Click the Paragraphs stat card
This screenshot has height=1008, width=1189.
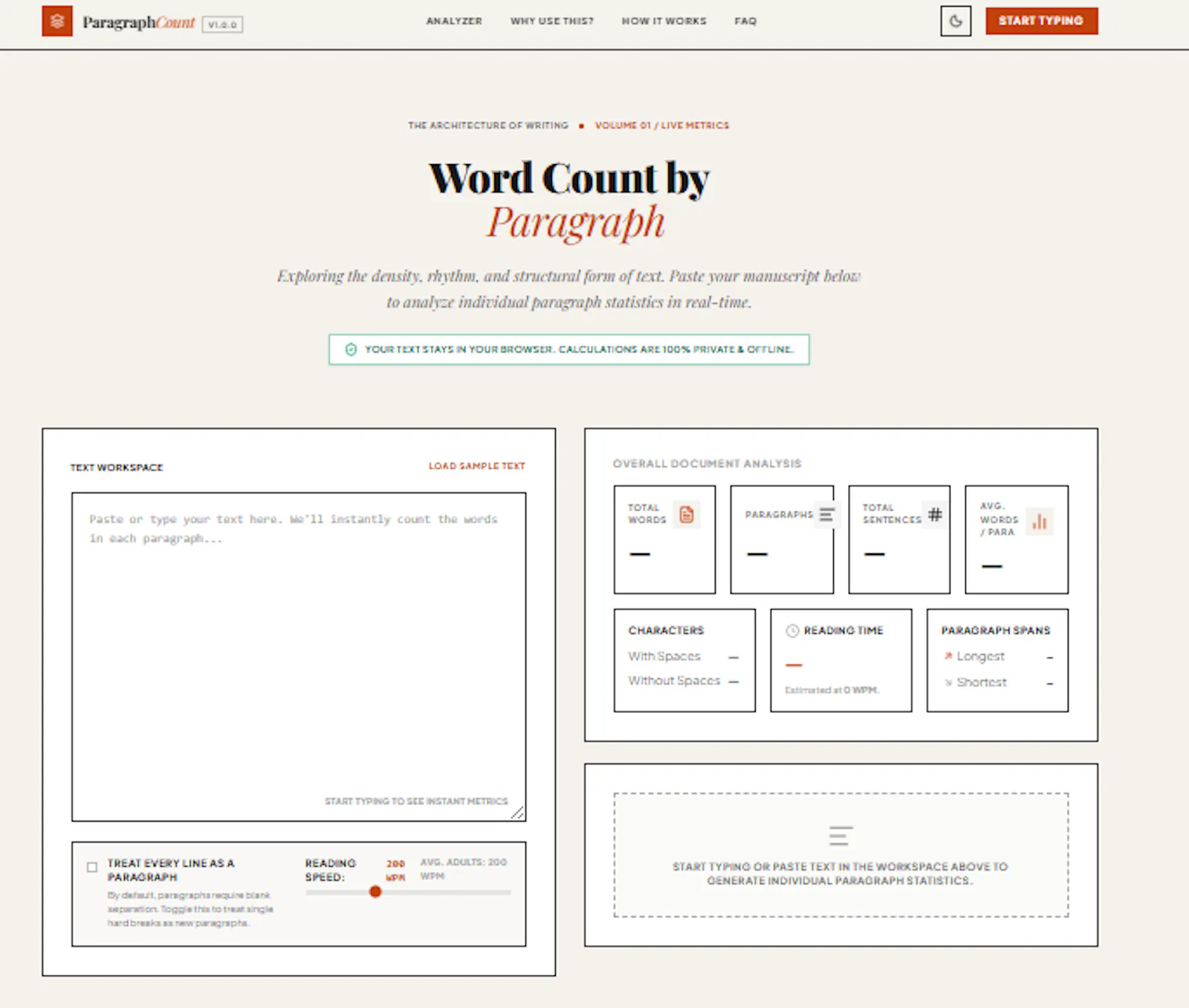[x=782, y=539]
